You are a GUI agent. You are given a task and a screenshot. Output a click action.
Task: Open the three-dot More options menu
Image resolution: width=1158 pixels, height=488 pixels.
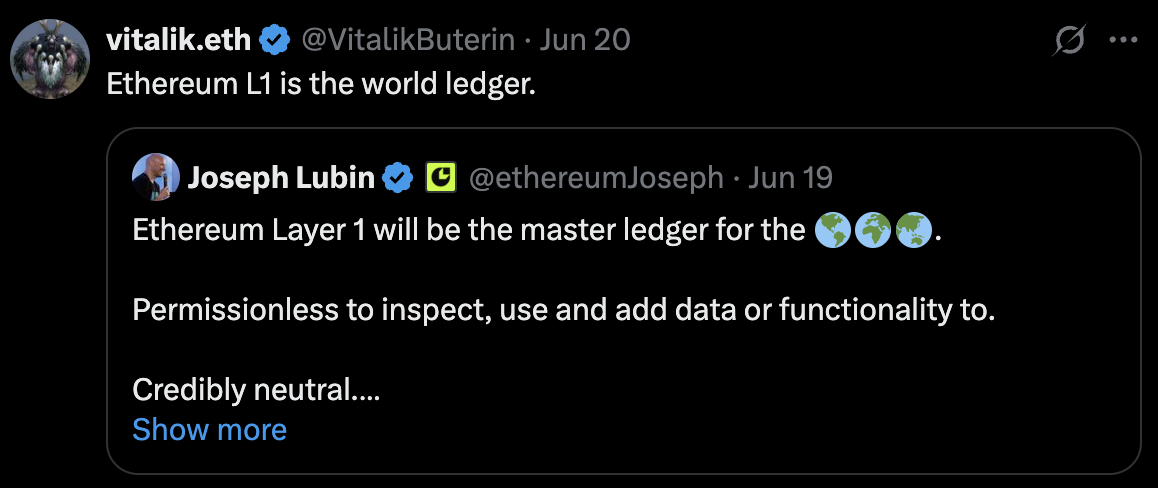click(1125, 40)
